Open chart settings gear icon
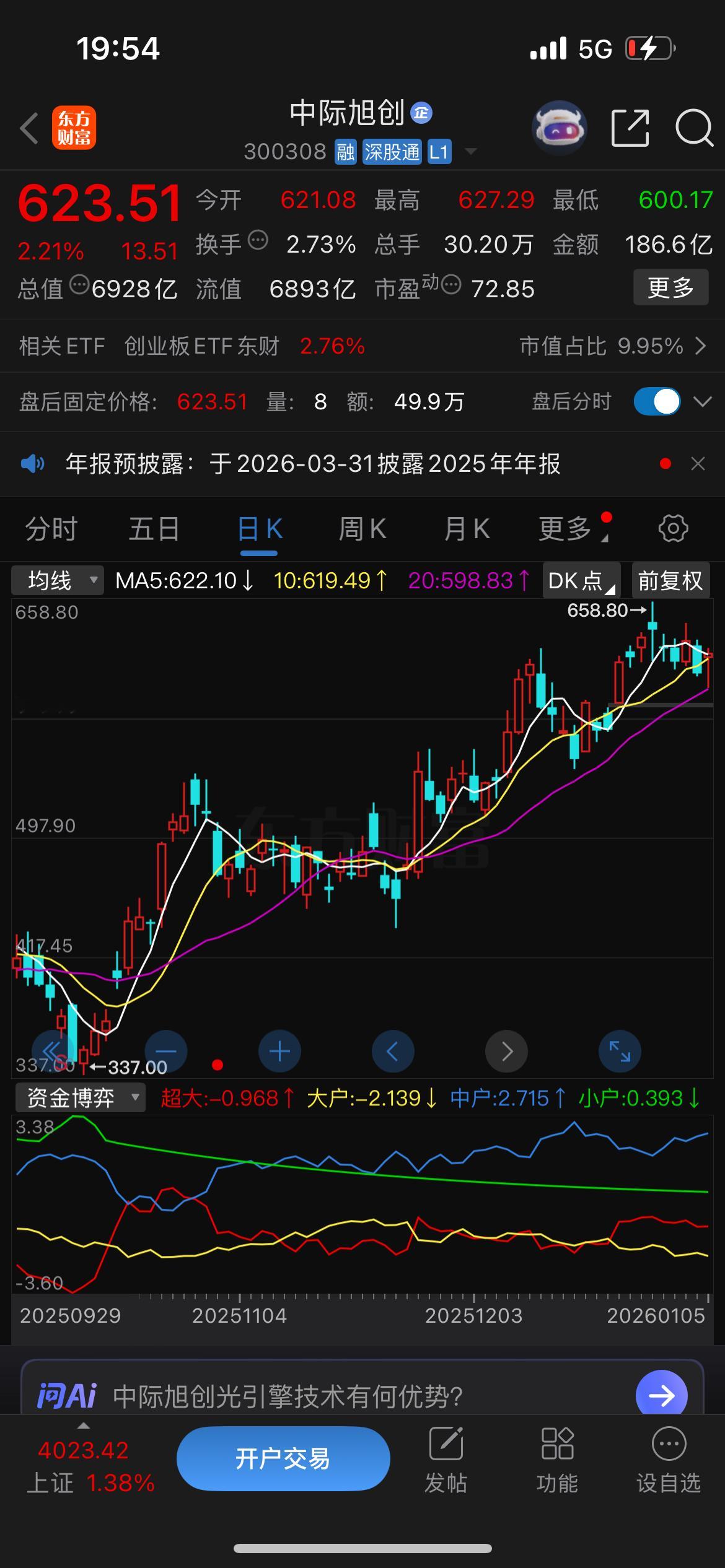 point(673,528)
